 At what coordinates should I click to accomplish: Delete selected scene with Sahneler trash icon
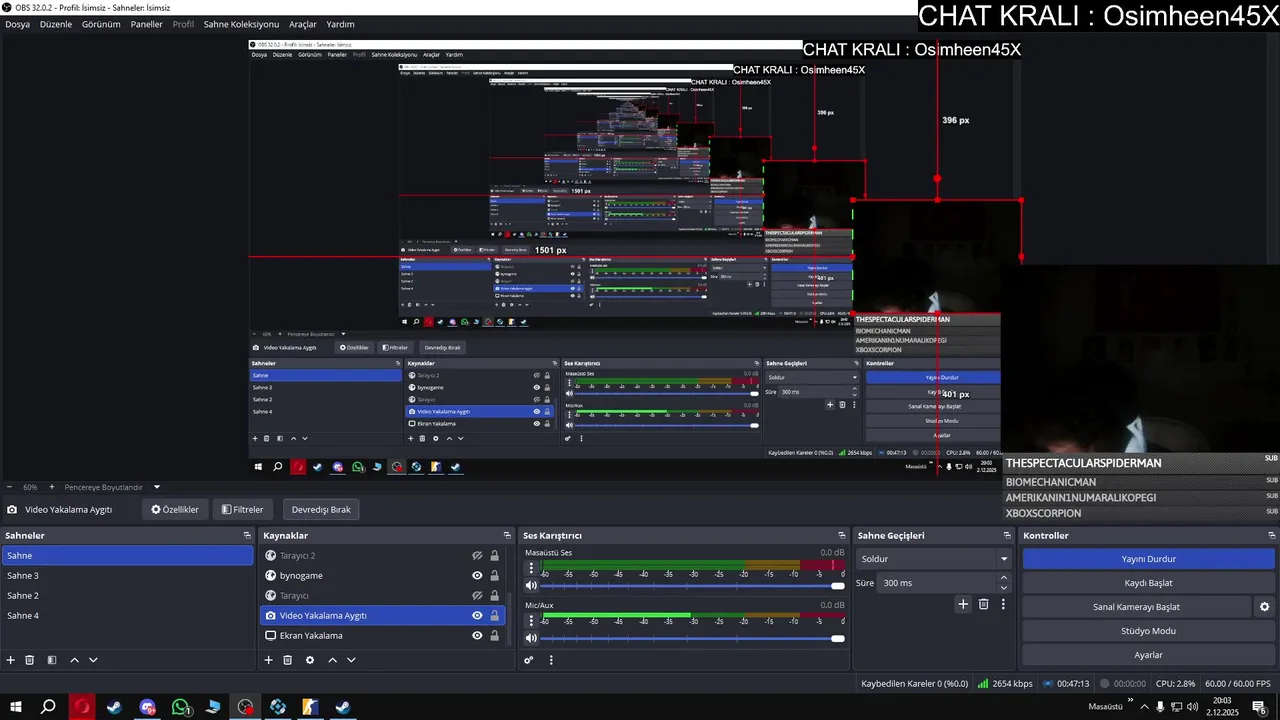pyautogui.click(x=30, y=660)
